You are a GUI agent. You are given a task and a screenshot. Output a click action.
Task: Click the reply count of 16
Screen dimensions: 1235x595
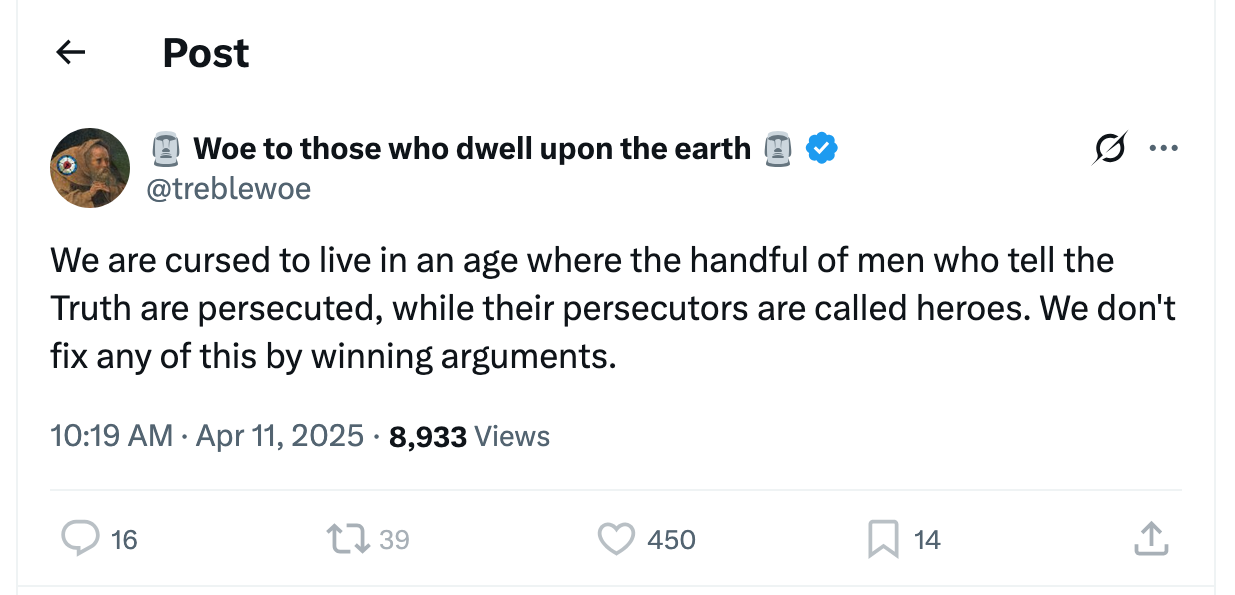coord(124,541)
